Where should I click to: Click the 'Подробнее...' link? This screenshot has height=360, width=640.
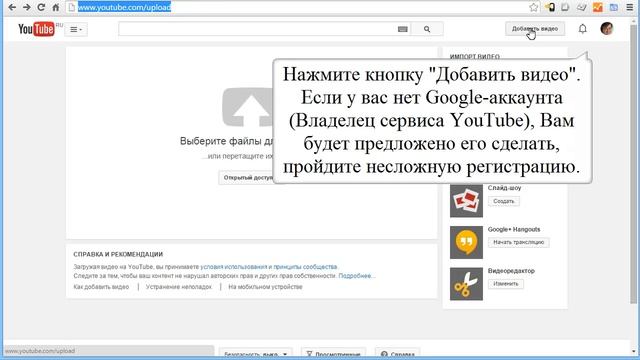pos(357,276)
